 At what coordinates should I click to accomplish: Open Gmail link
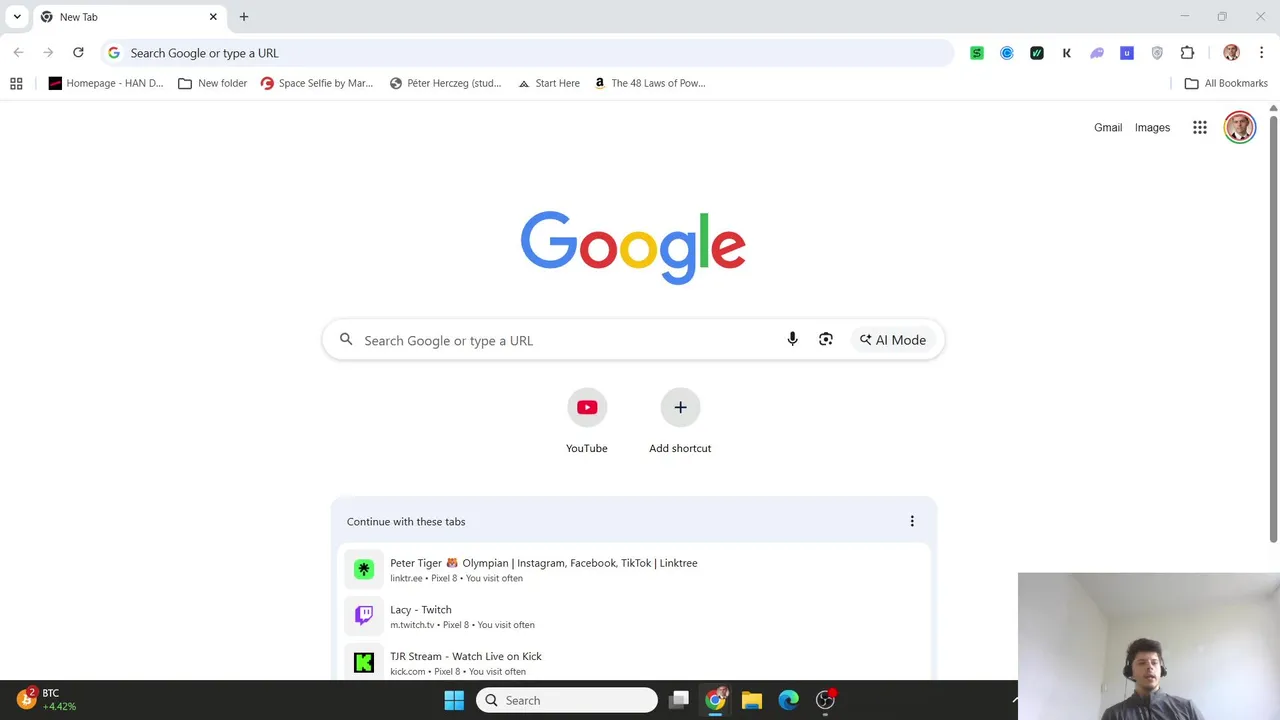point(1108,128)
